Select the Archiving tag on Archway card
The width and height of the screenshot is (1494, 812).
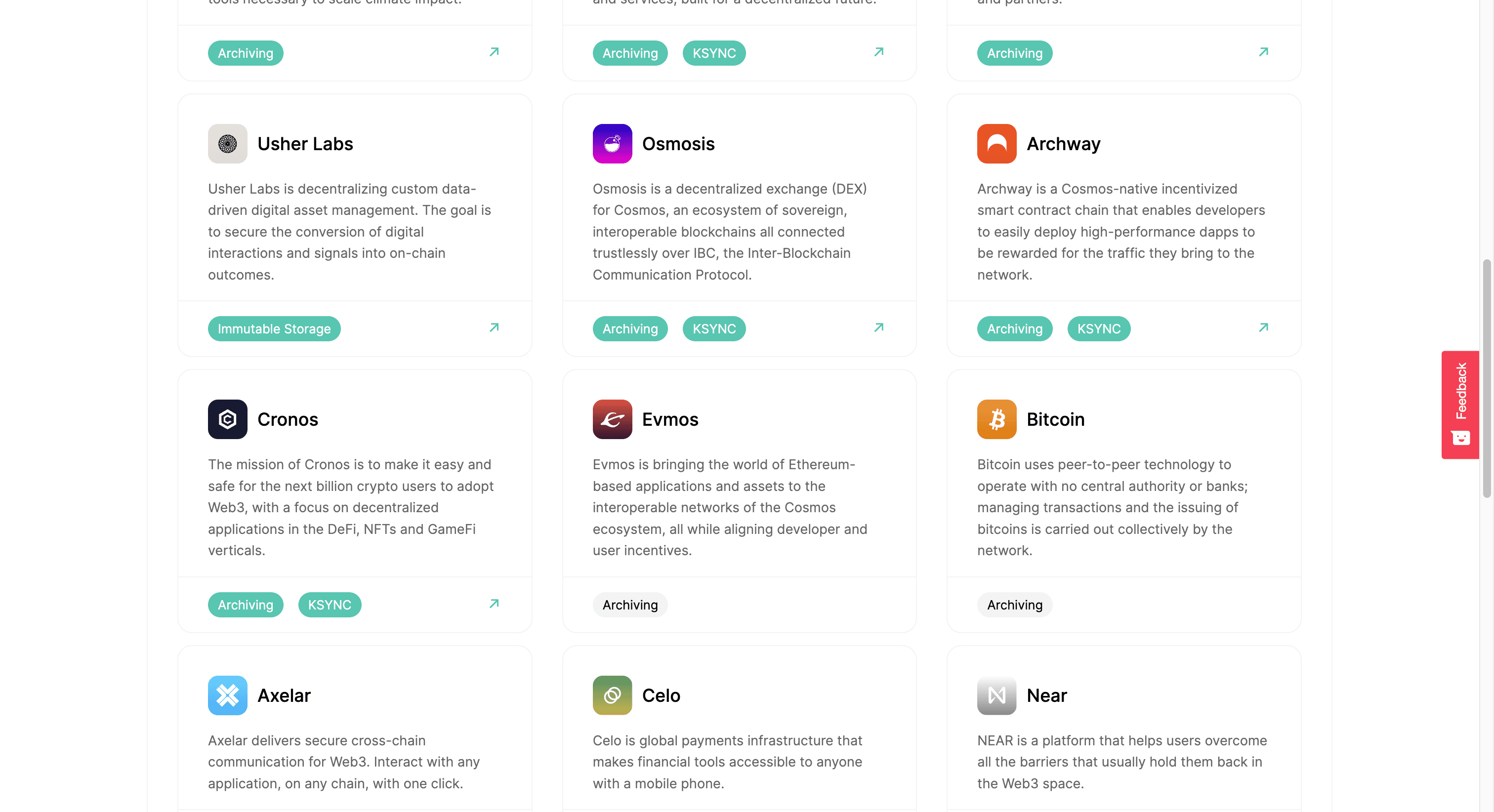(1014, 329)
